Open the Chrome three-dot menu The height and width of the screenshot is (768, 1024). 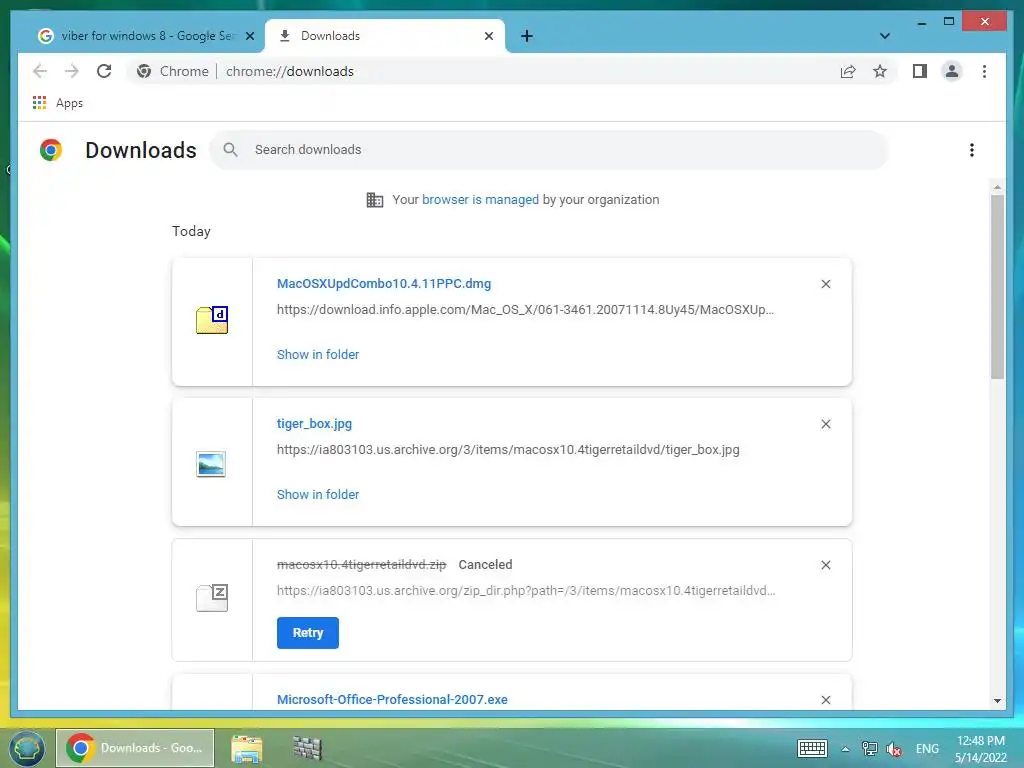pos(985,71)
